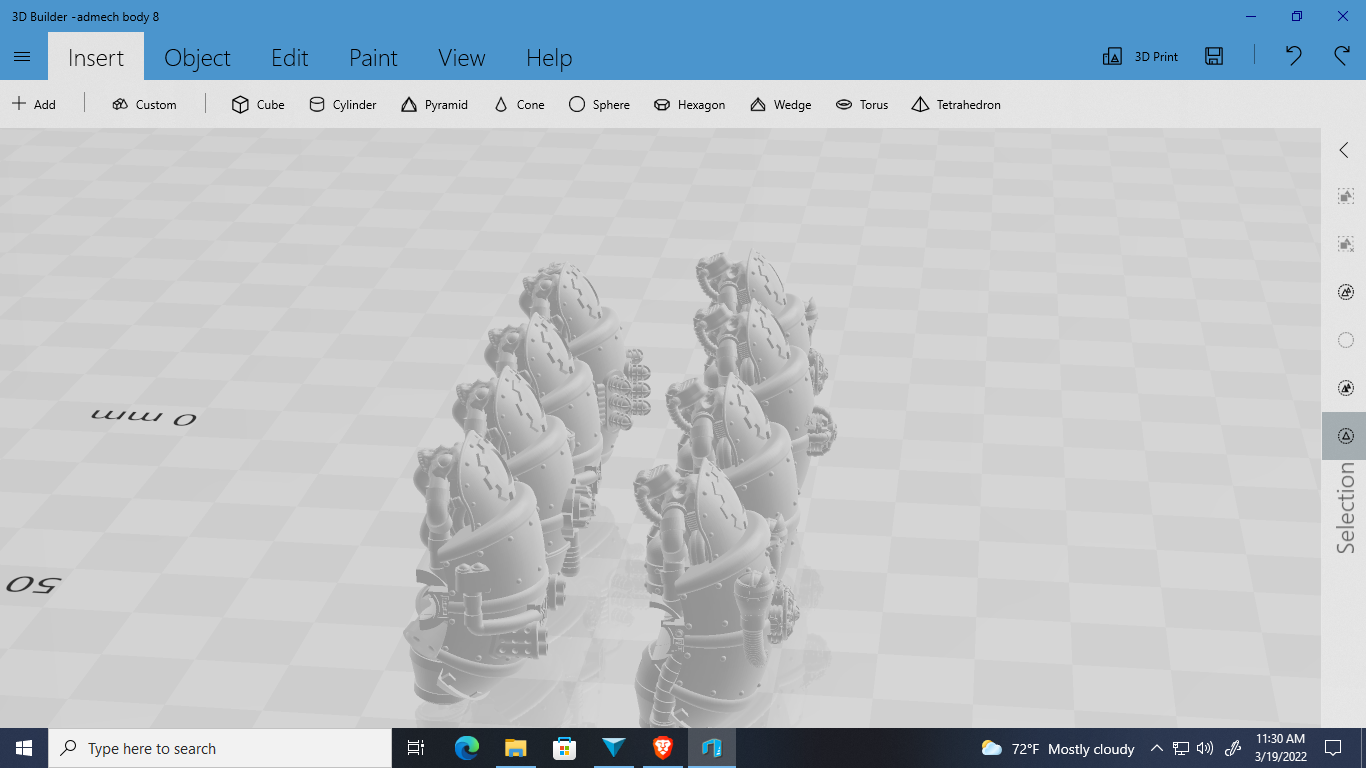This screenshot has height=768, width=1366.
Task: Start a 3D Print of the model
Action: (1139, 56)
